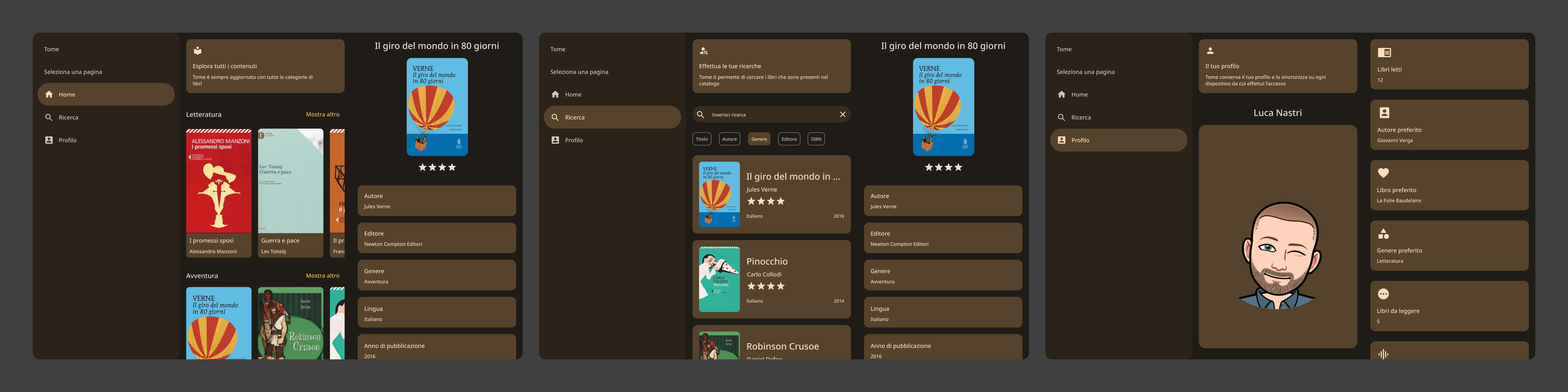Click the profile icon in the second screen's sidebar
The image size is (1568, 392).
(x=555, y=140)
